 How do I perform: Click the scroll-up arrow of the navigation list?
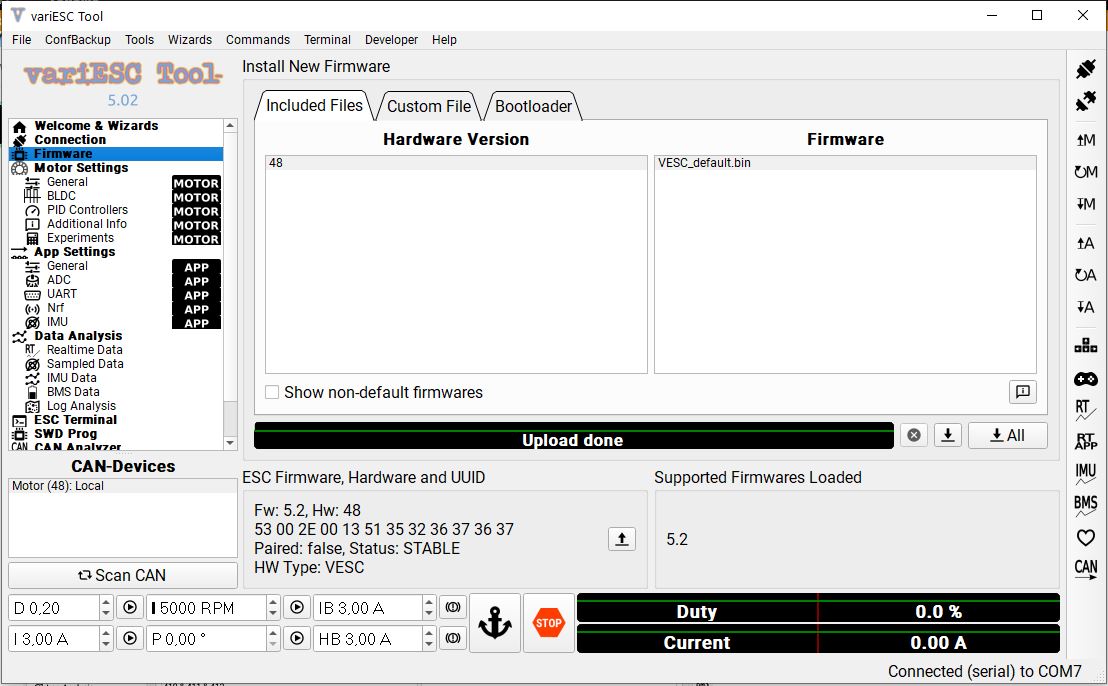pyautogui.click(x=230, y=126)
